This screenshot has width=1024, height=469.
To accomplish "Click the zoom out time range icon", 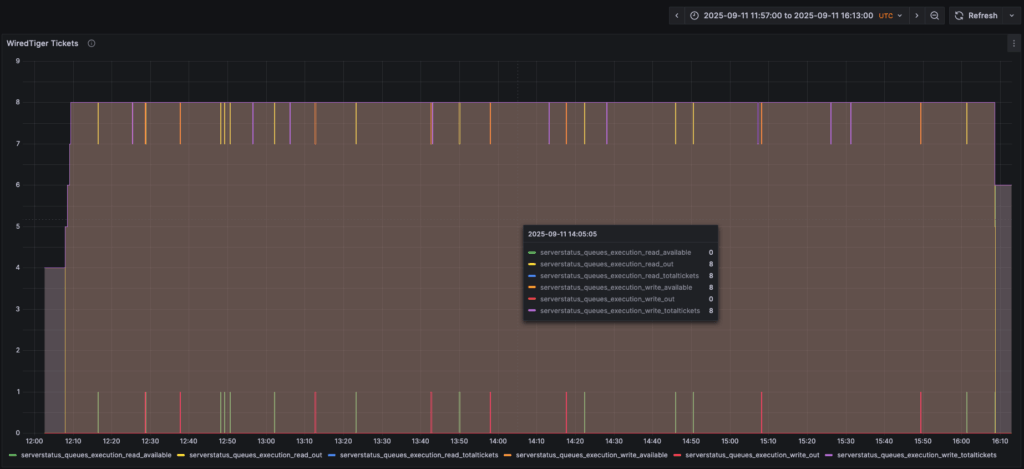I will point(934,16).
